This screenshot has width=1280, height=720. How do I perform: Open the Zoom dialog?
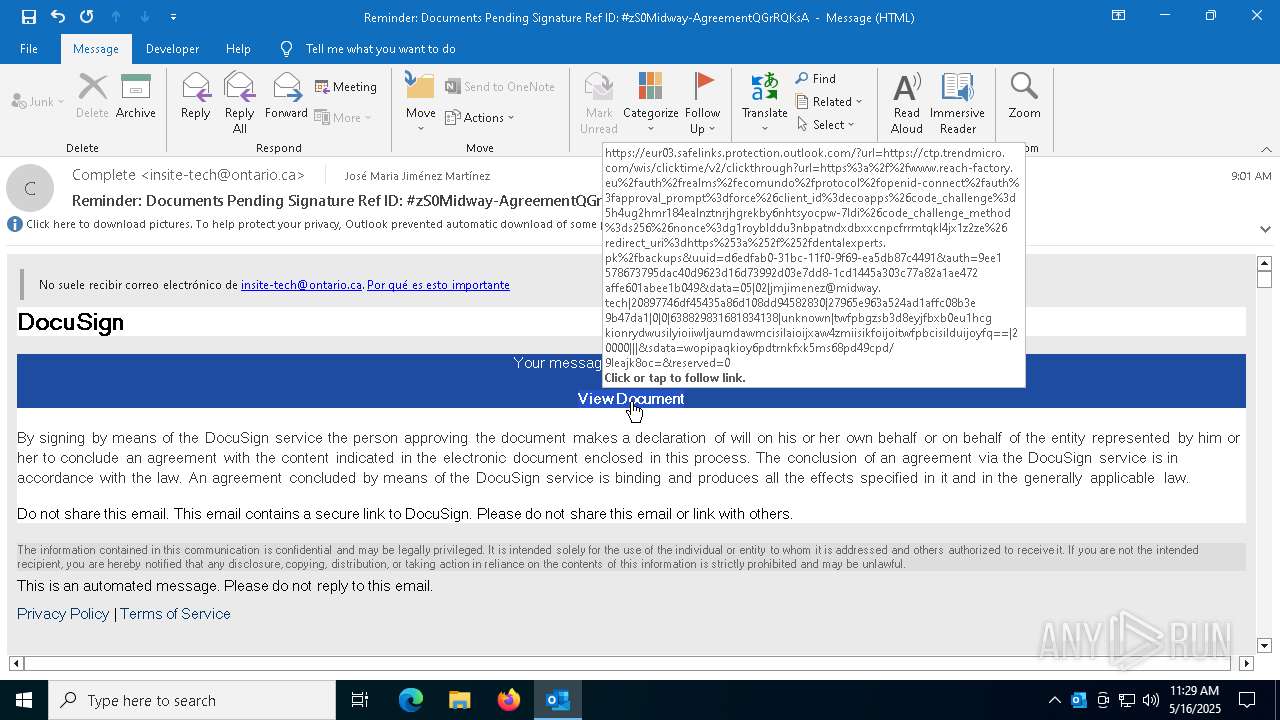(x=1024, y=97)
